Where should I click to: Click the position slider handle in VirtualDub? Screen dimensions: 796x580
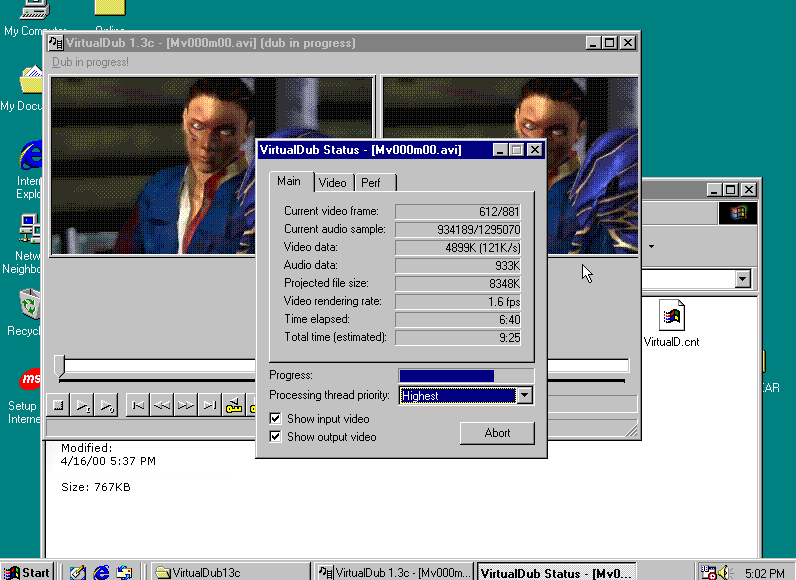click(x=60, y=365)
